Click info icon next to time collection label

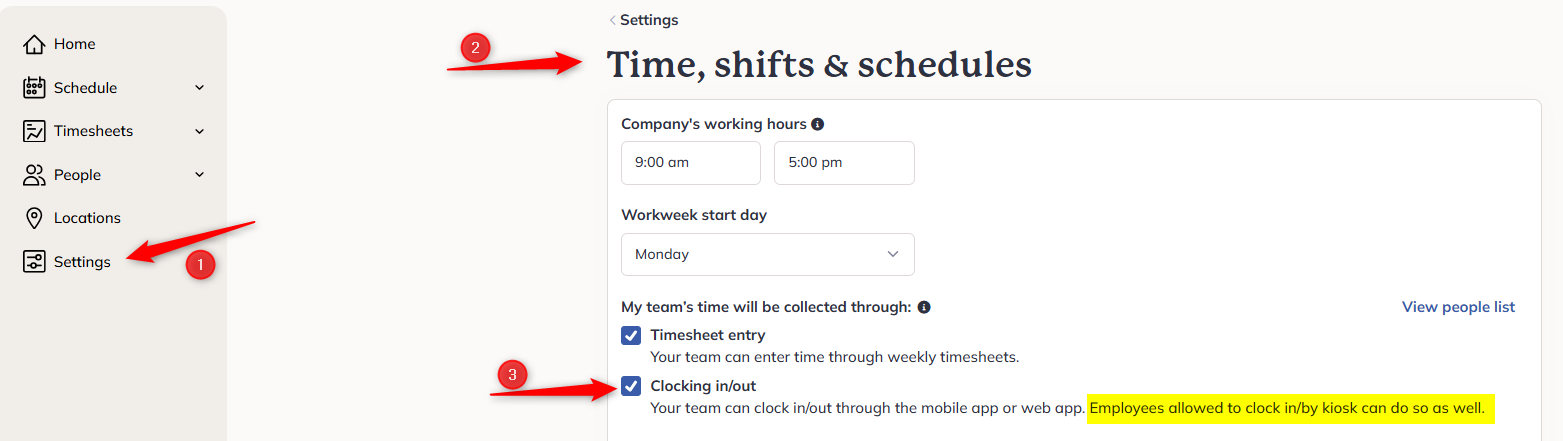point(924,307)
